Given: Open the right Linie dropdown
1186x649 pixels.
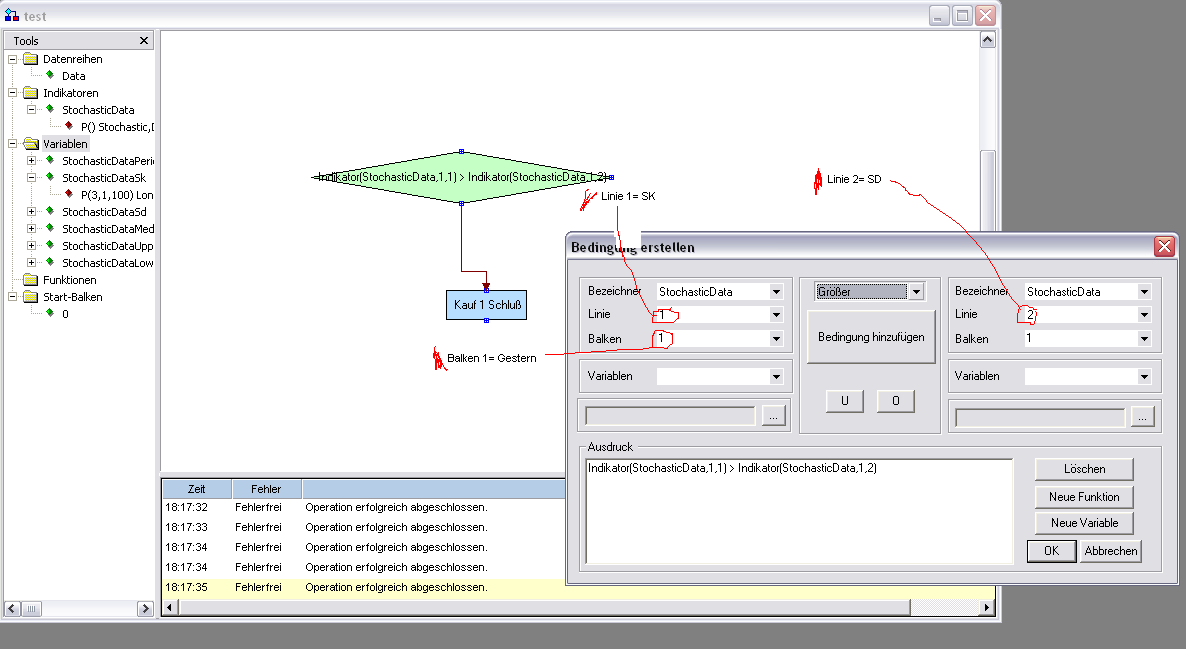Looking at the screenshot, I should 1144,315.
